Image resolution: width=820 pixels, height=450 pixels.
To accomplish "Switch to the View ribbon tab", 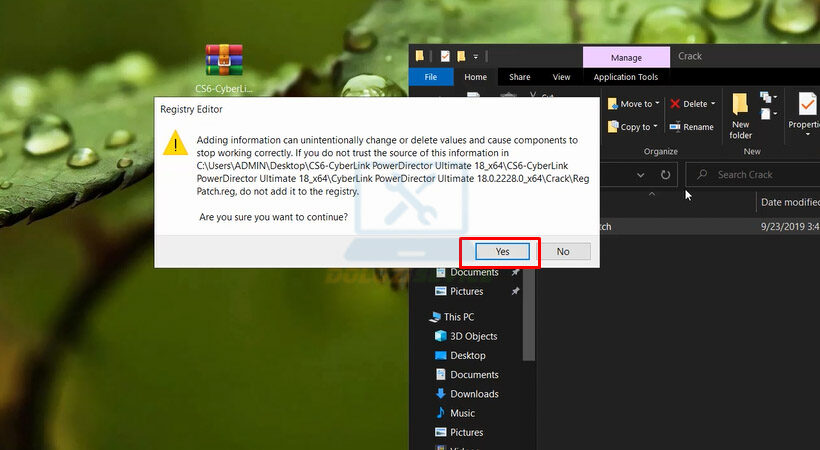I will [561, 77].
